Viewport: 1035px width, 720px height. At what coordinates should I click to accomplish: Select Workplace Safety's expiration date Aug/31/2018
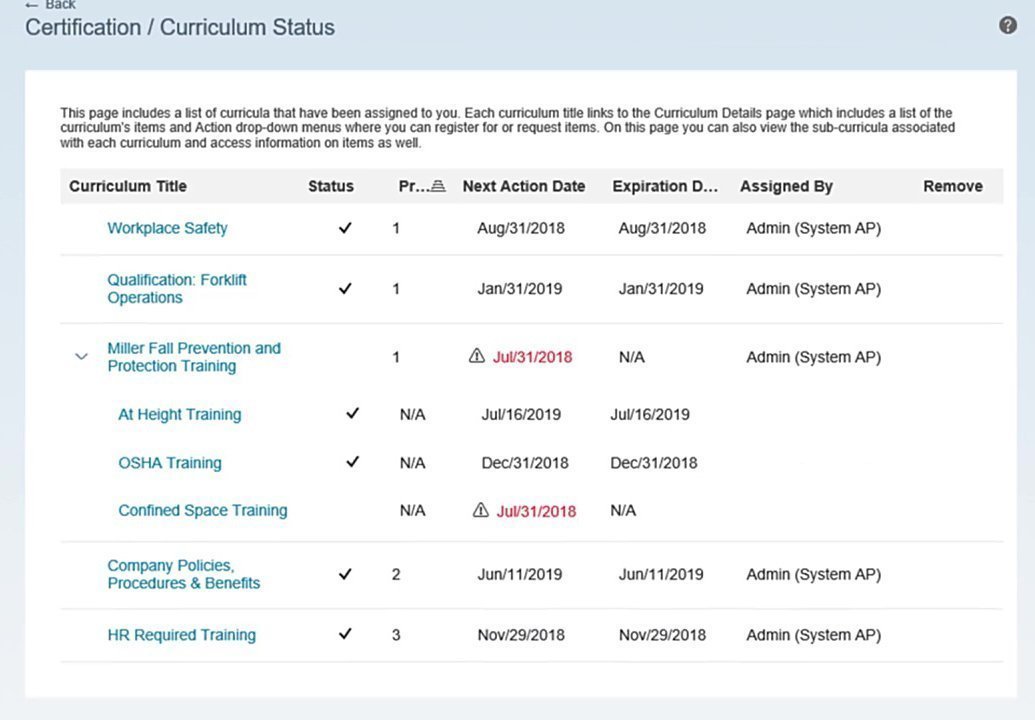click(662, 228)
